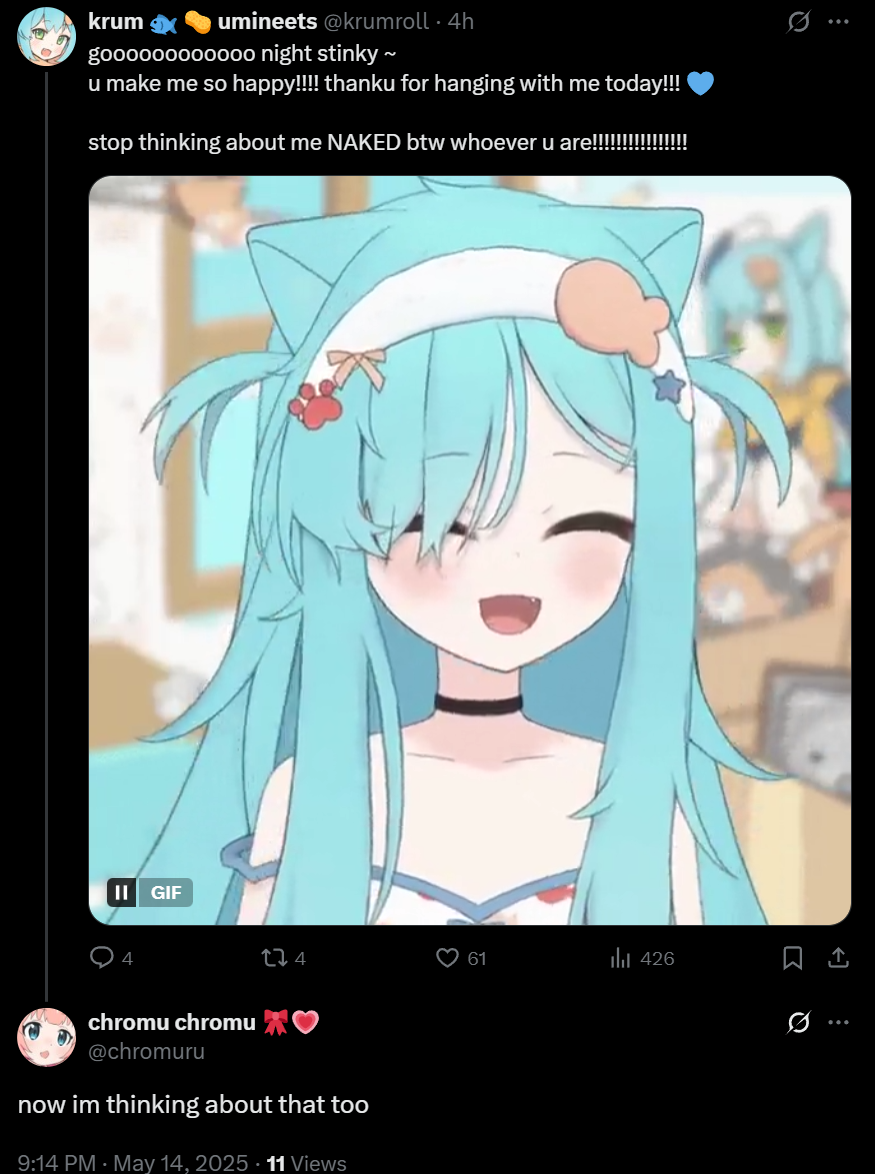Visit @krumroll handle link

[x=376, y=22]
